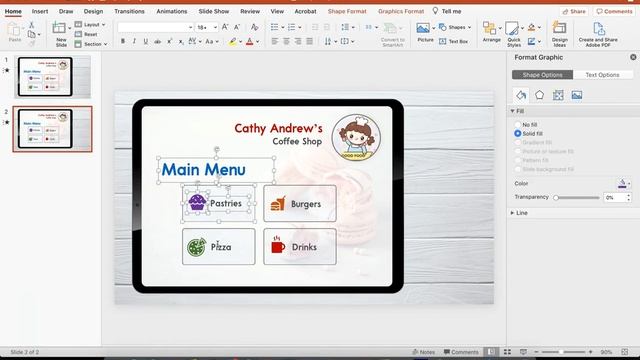Open Picture tab in Format Graphic
This screenshot has height=360, width=640.
pyautogui.click(x=577, y=95)
